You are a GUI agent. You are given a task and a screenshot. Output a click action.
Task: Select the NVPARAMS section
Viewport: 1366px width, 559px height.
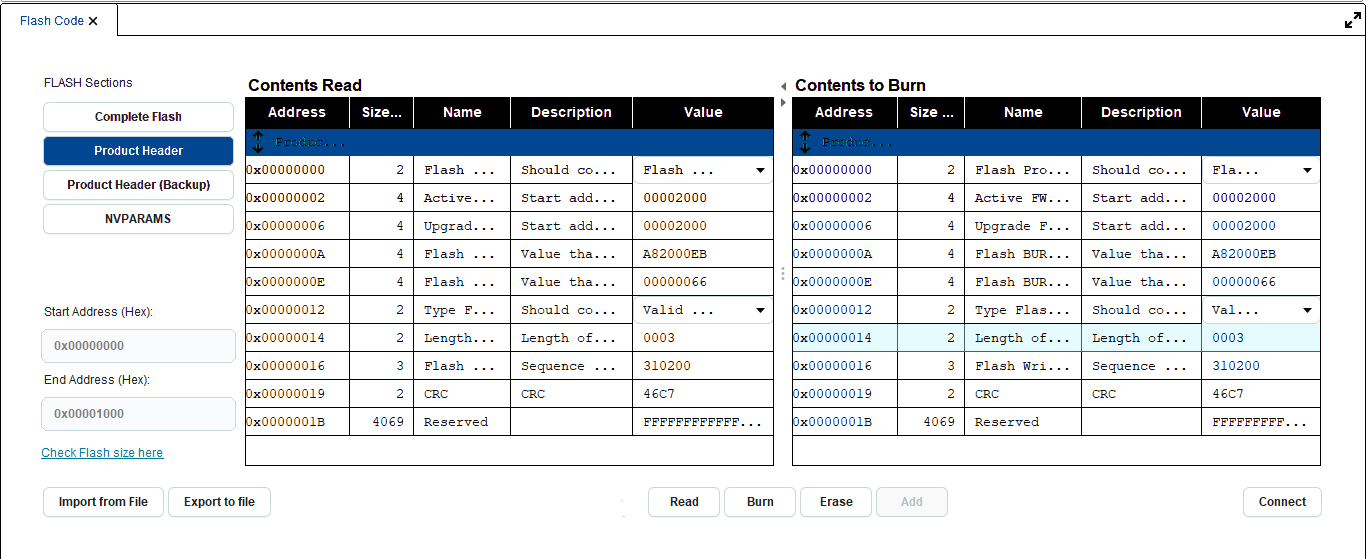pos(138,219)
